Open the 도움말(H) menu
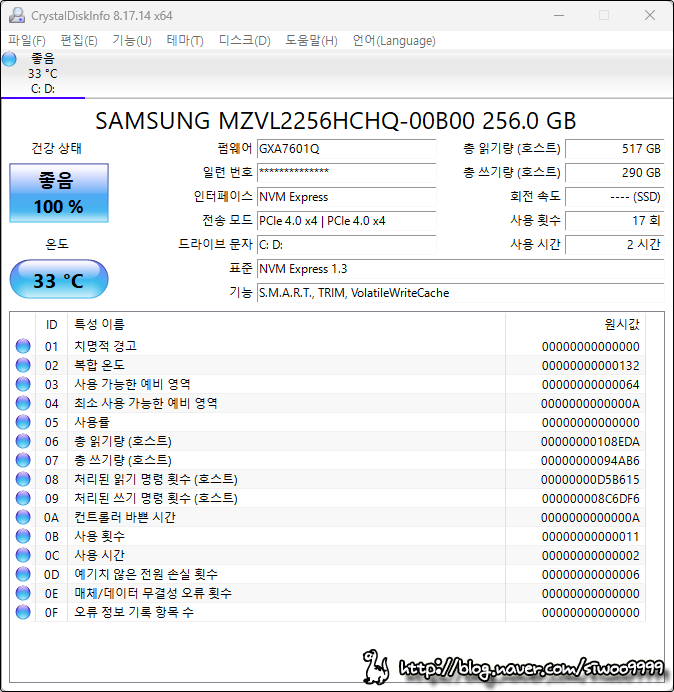The height and width of the screenshot is (692, 674). point(311,41)
